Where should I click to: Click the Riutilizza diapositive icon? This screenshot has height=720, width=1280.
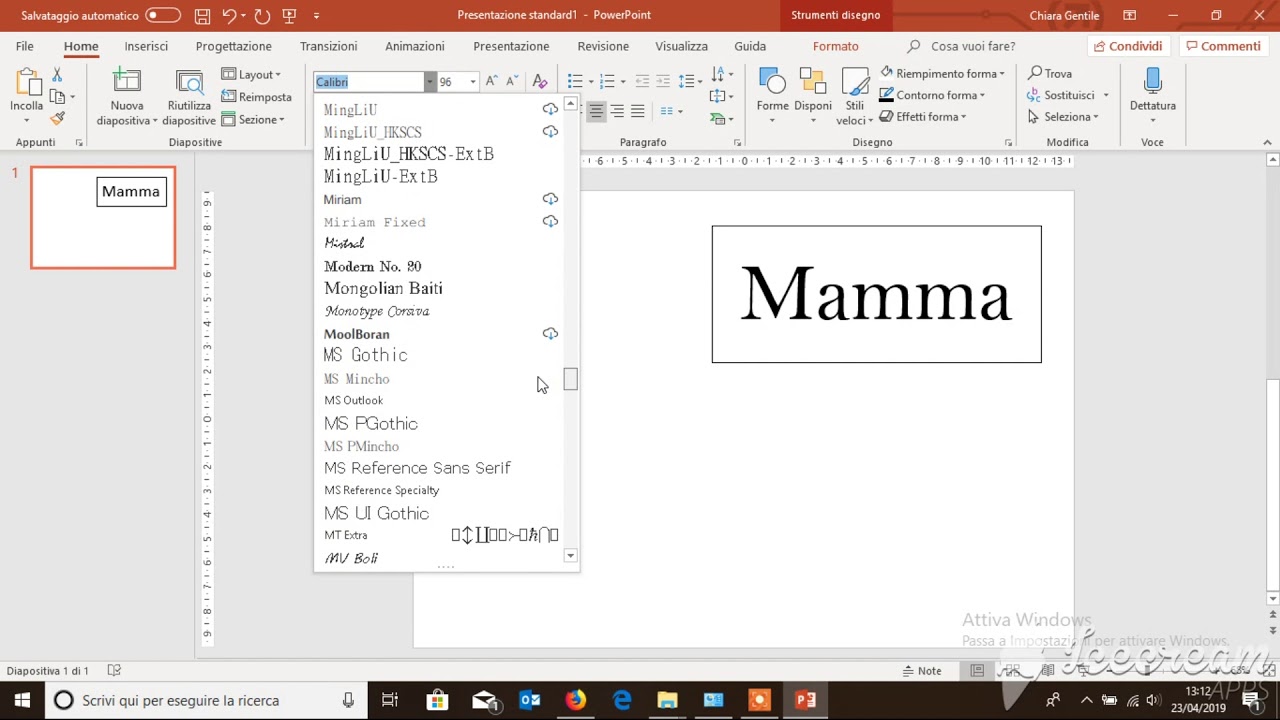click(x=189, y=83)
